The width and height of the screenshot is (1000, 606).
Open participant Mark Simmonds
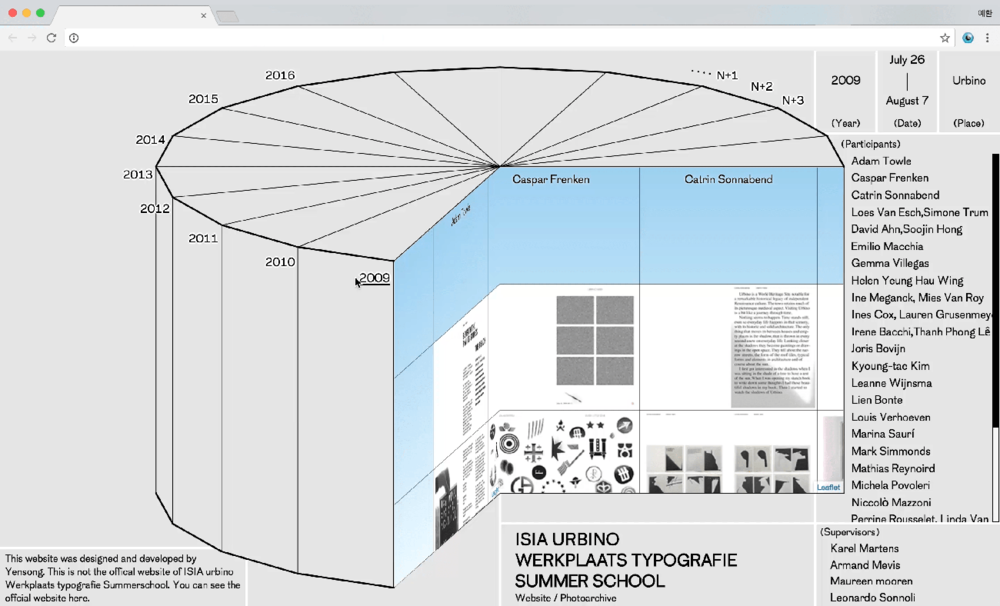(x=890, y=451)
